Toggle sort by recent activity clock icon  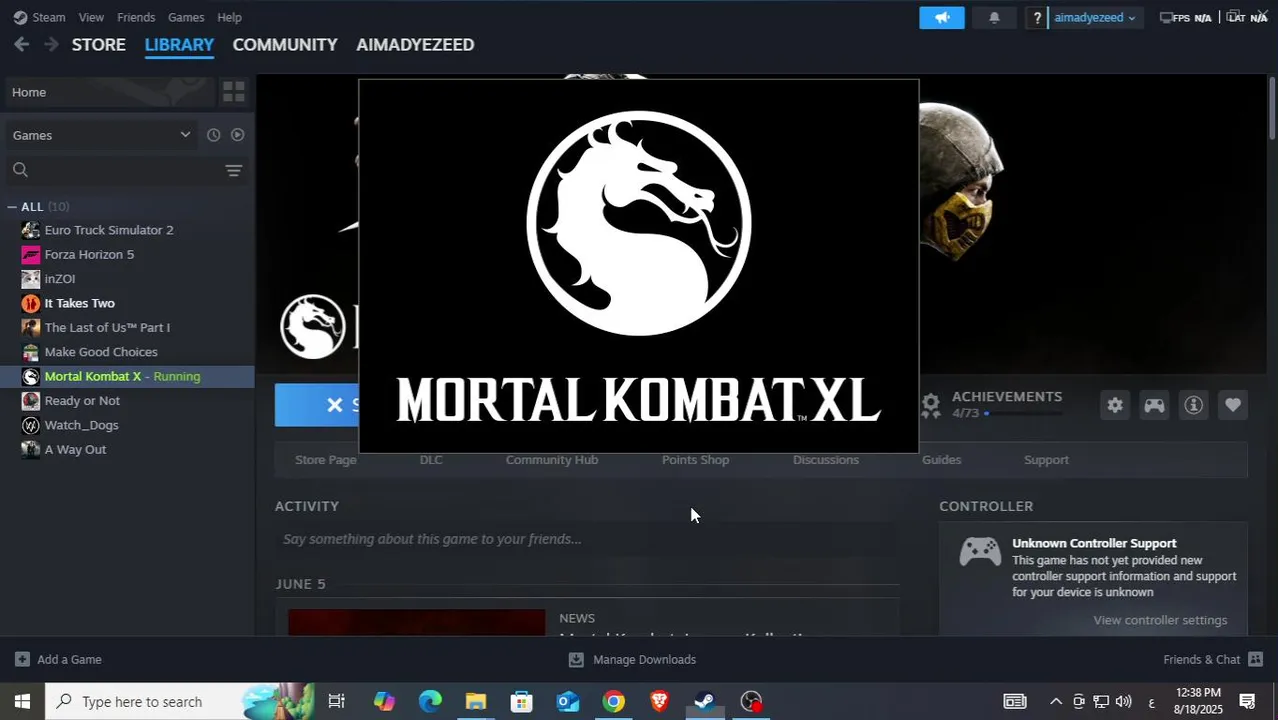tap(213, 135)
